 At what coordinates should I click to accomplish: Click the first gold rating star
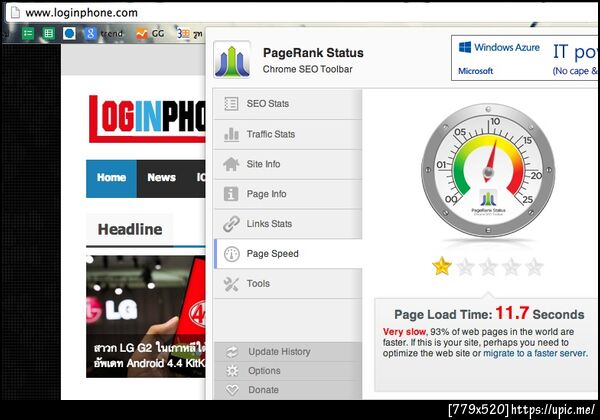click(442, 266)
